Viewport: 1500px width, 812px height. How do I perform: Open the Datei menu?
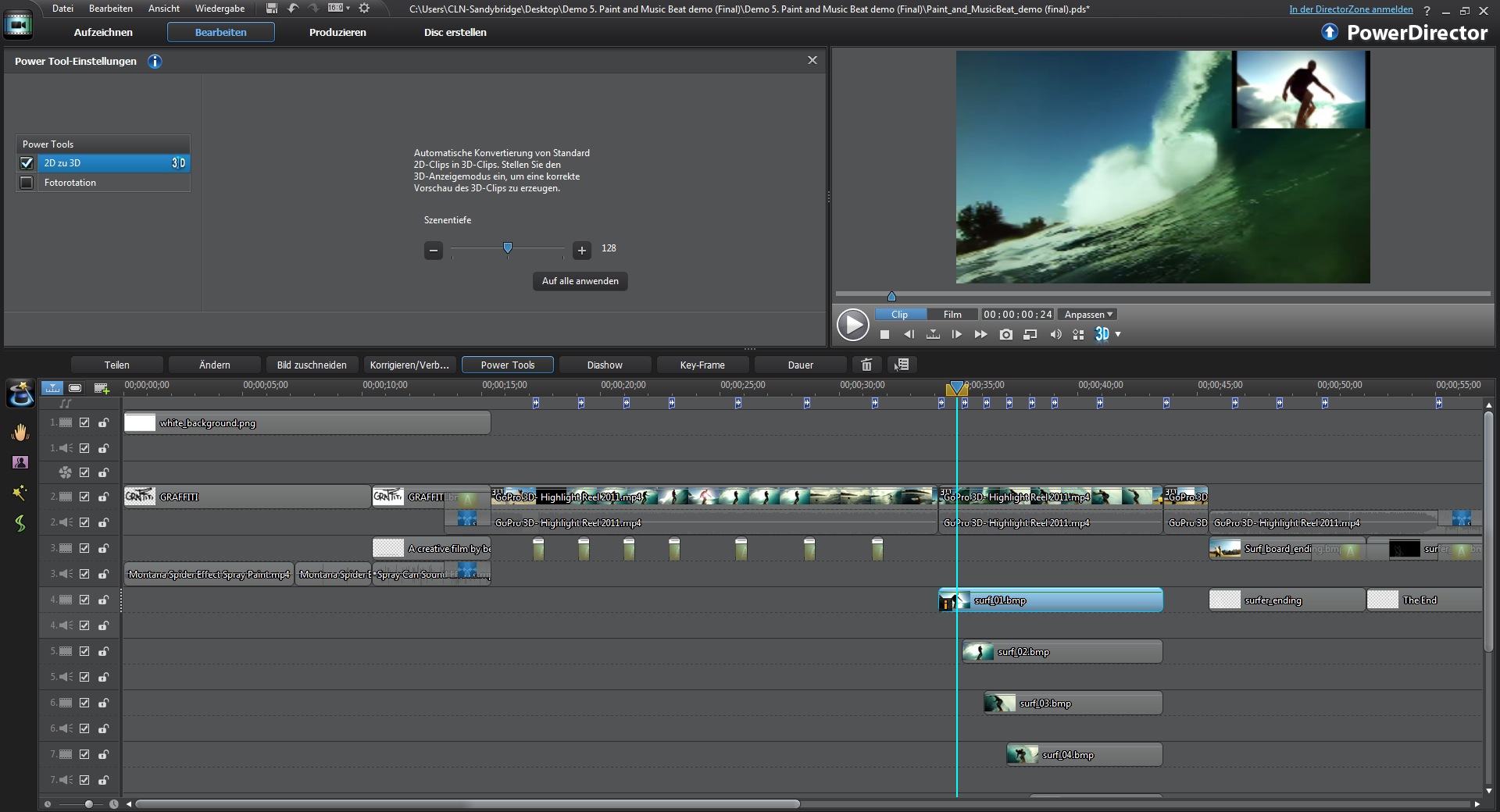[x=62, y=9]
